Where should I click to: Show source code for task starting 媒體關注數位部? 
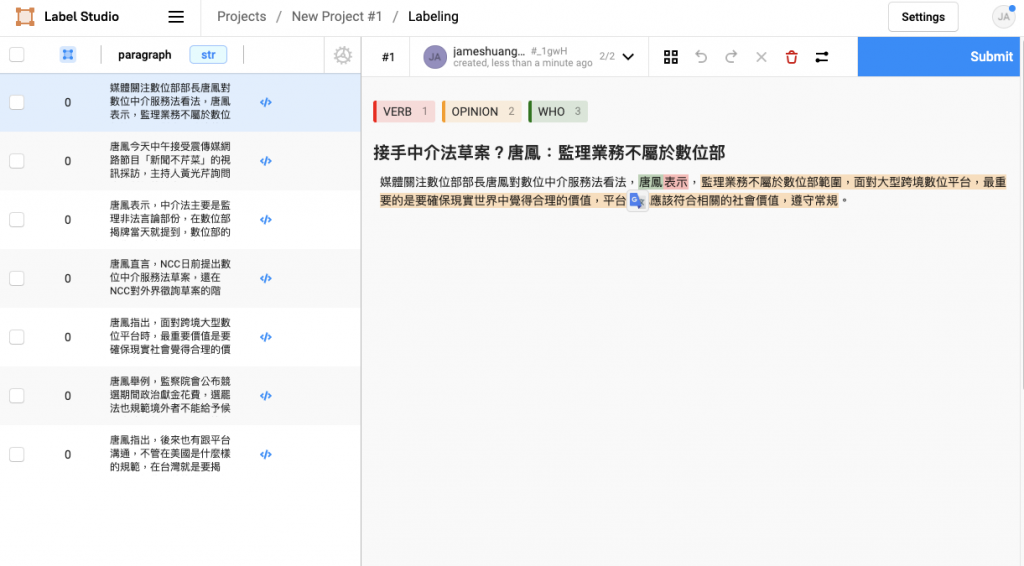tap(266, 102)
